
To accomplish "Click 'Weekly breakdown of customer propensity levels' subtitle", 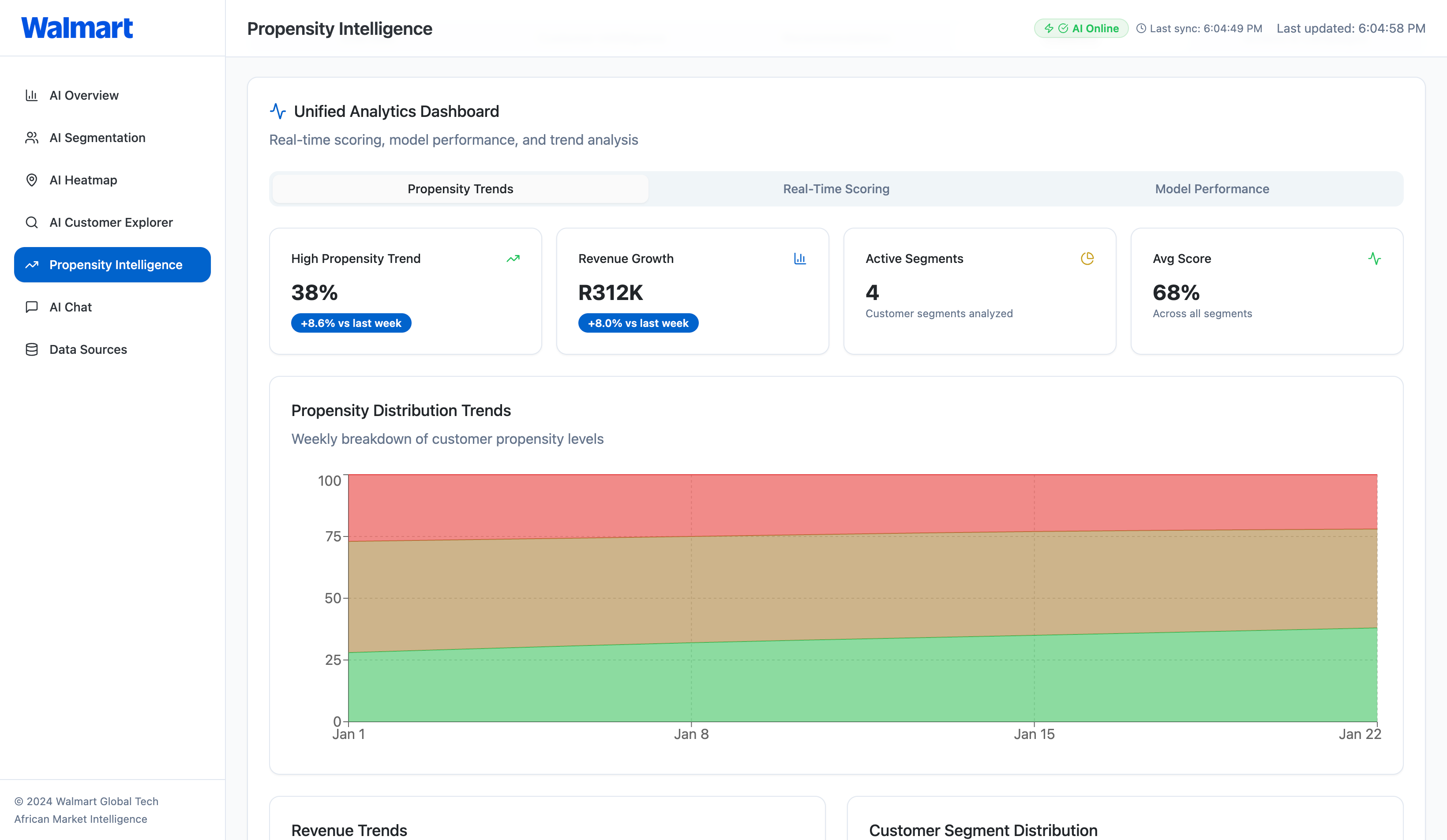I will tap(447, 439).
